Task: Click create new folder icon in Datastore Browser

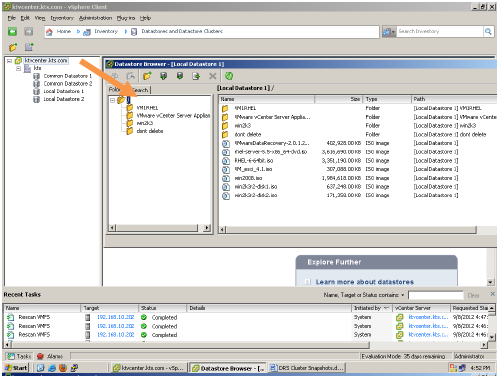Action: (x=147, y=76)
